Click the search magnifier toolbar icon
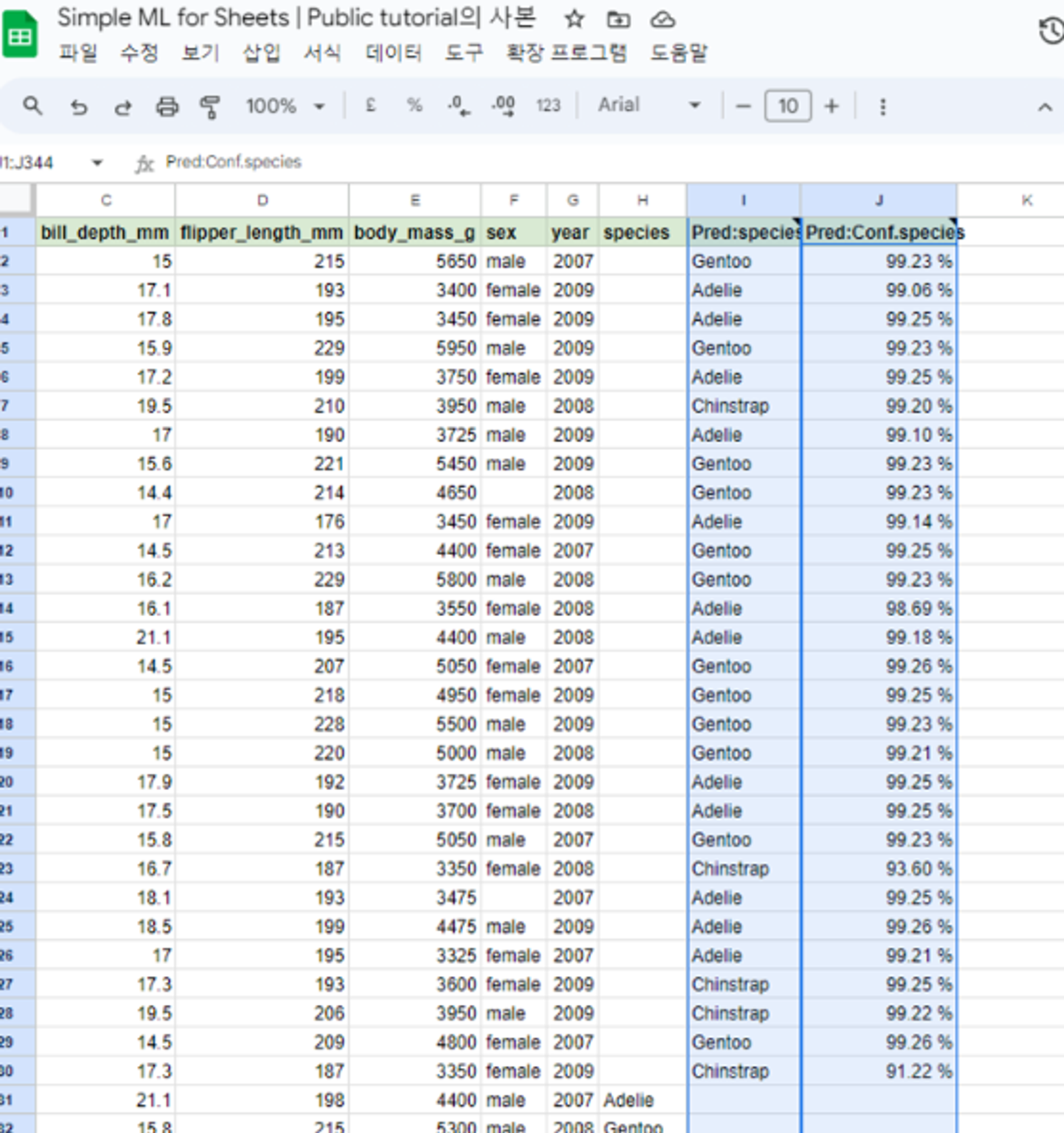 32,106
